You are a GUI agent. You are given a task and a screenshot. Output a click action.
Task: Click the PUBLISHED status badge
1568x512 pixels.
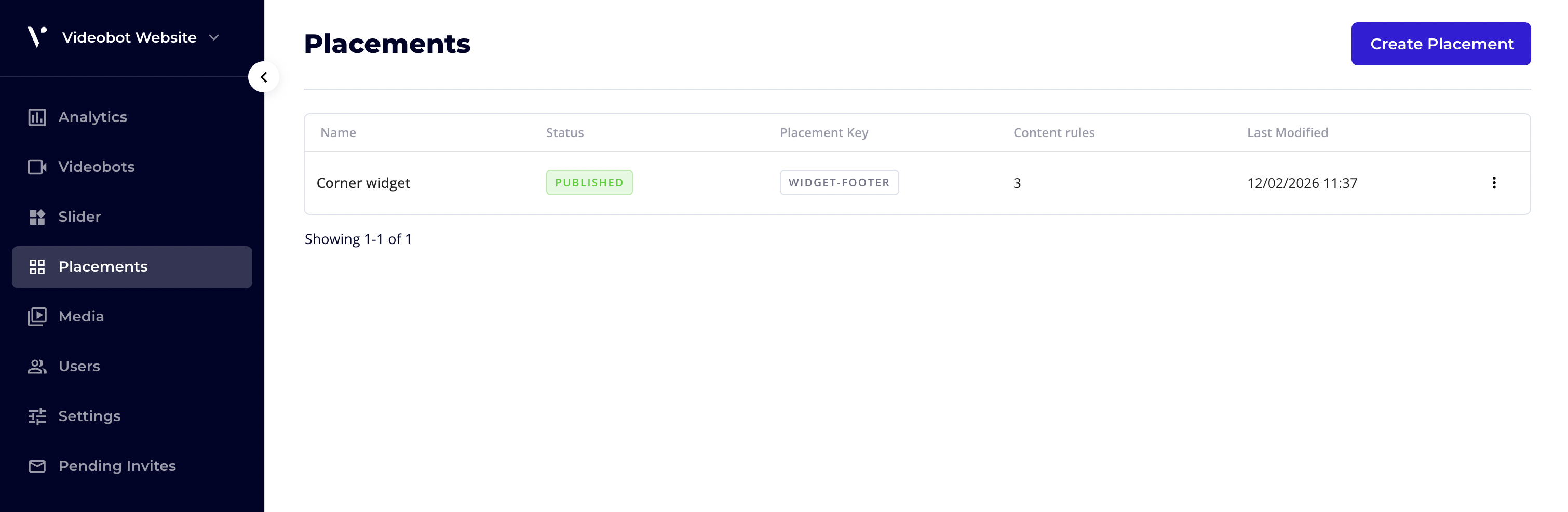(x=589, y=183)
